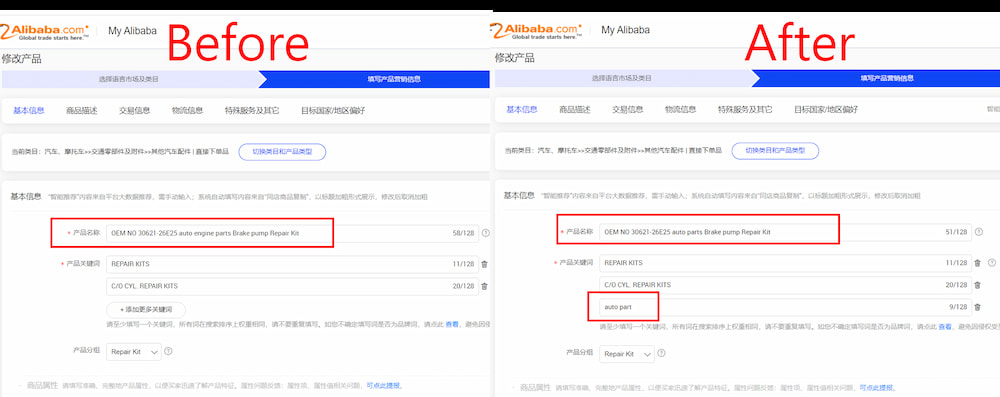1000x397 pixels.
Task: Click help icon beside 58/128 product name
Action: click(x=486, y=234)
